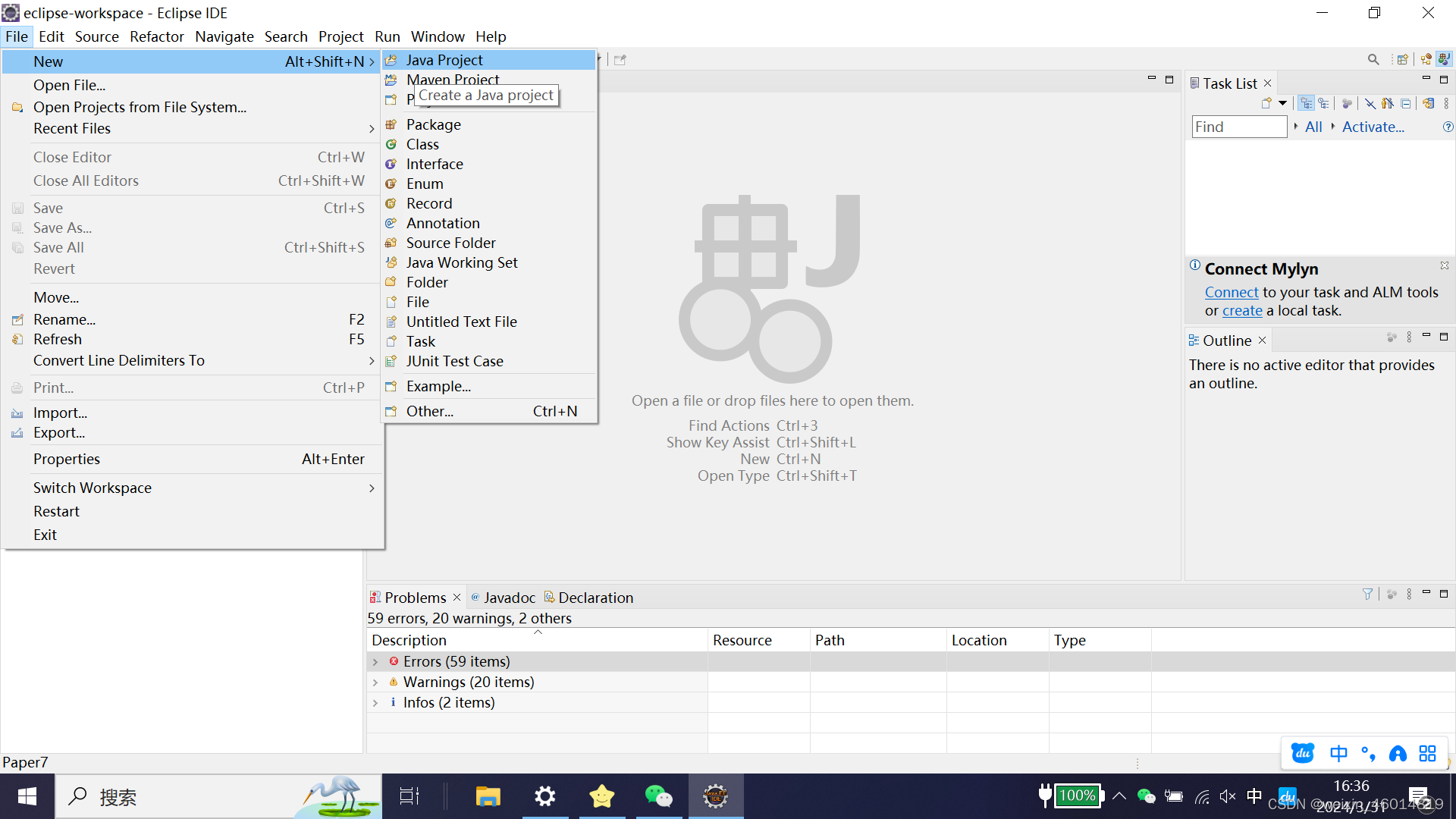This screenshot has width=1456, height=819.
Task: Open WeChat from the taskbar
Action: [x=658, y=795]
